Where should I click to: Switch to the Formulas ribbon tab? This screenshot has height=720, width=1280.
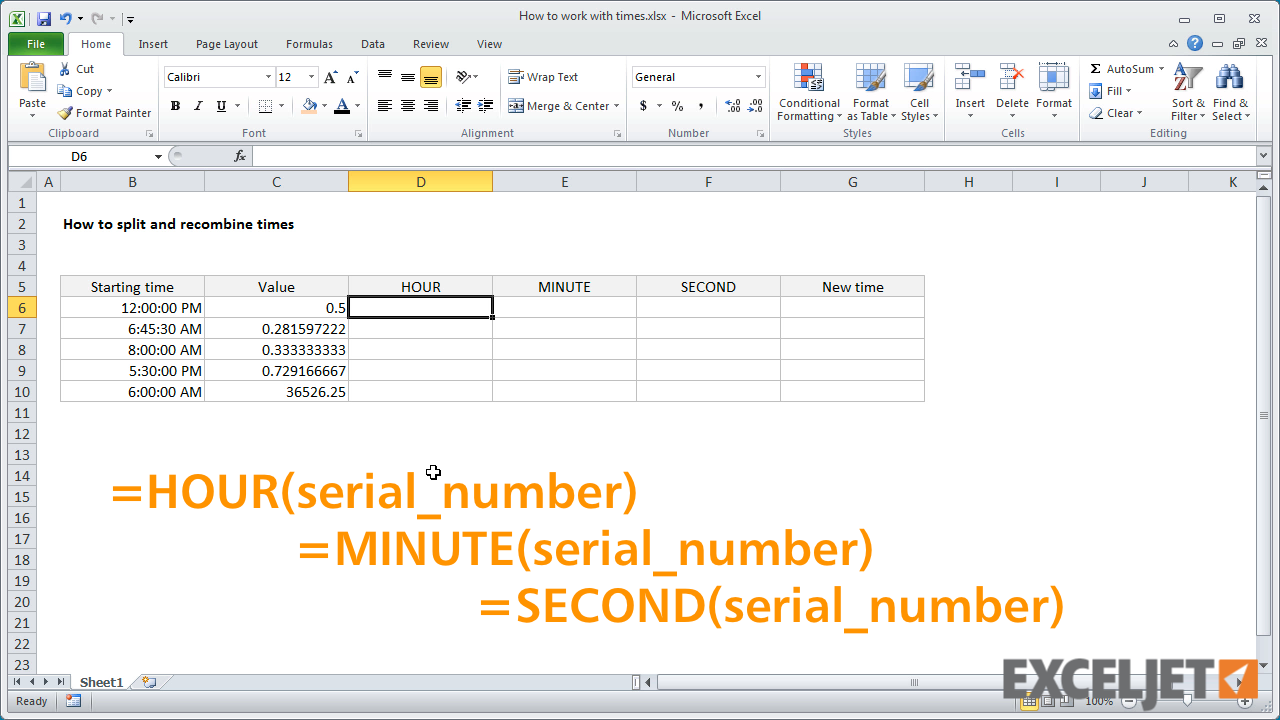[308, 44]
